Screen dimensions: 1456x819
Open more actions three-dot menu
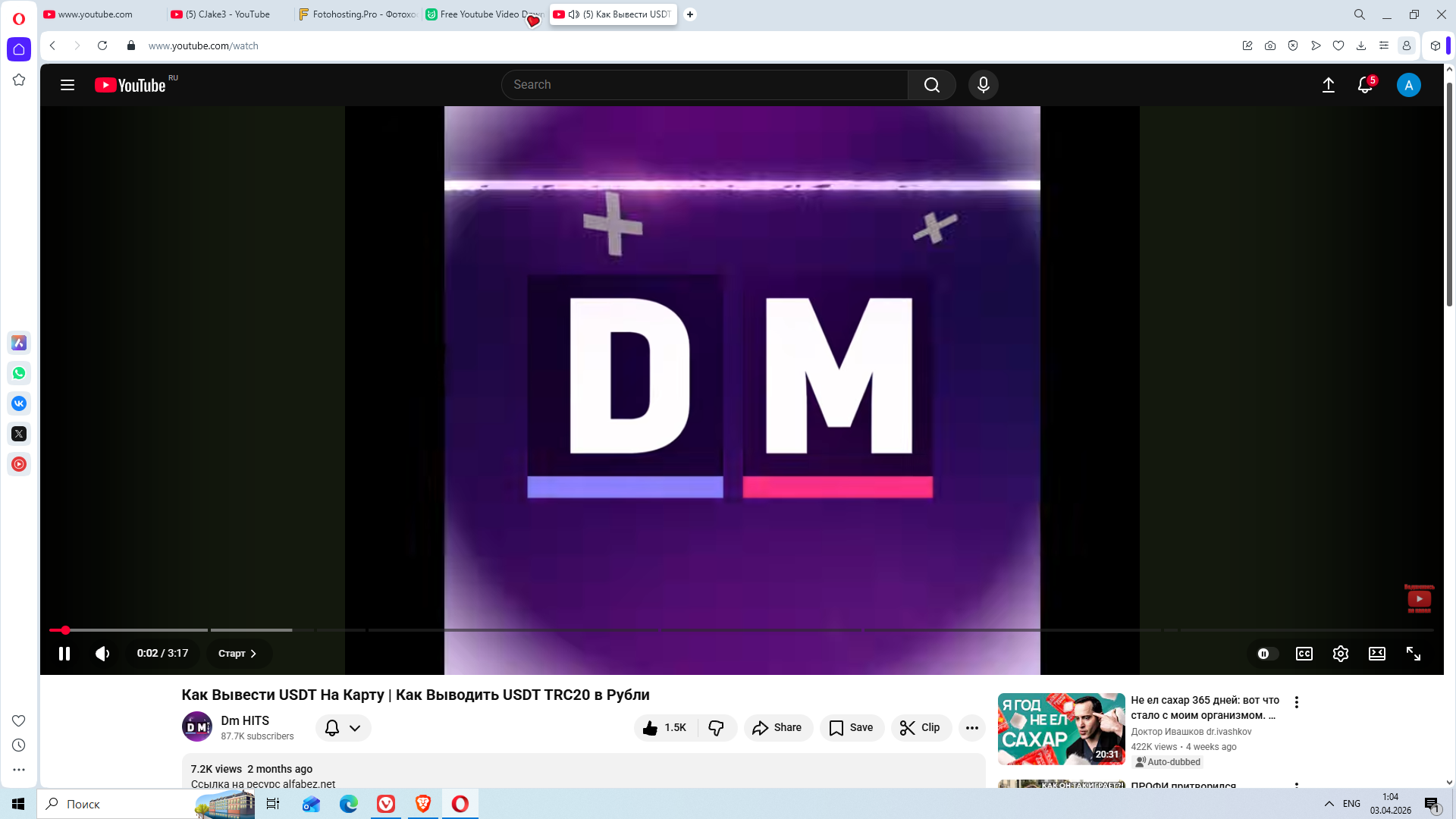[972, 728]
